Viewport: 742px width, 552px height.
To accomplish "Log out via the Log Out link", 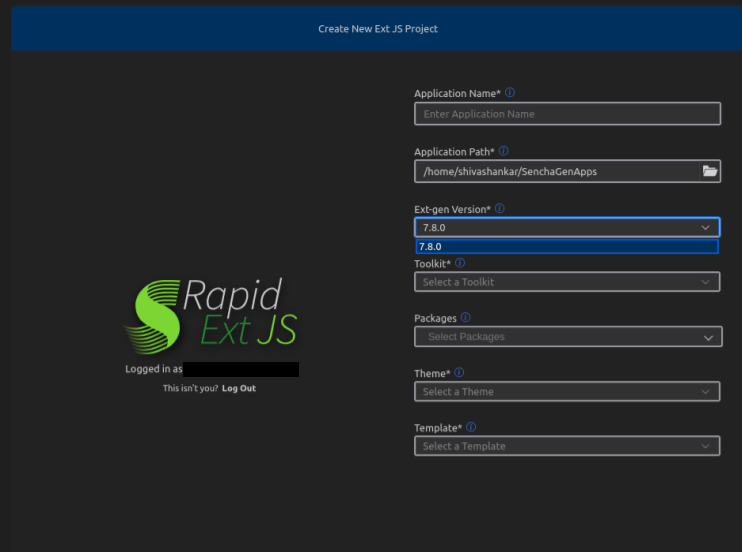I will (x=239, y=388).
